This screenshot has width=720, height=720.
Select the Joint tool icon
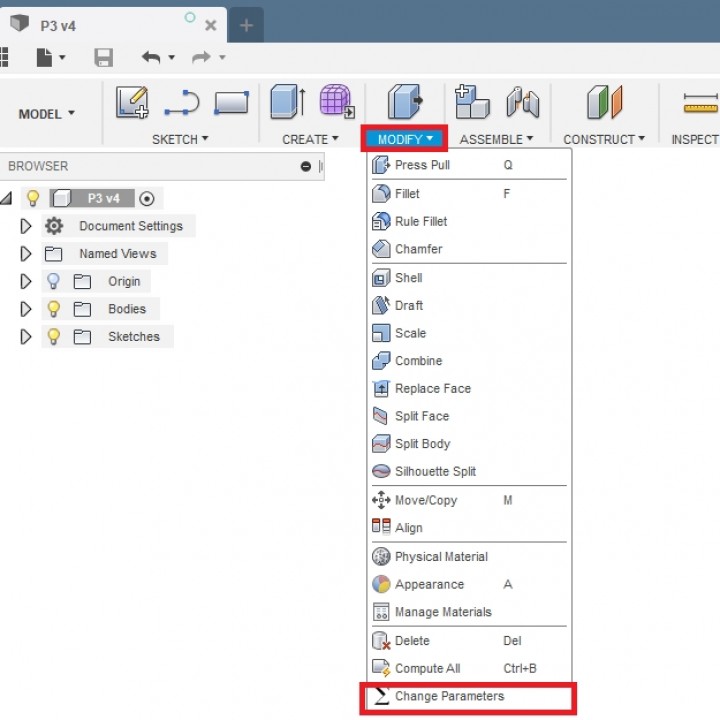pyautogui.click(x=522, y=102)
